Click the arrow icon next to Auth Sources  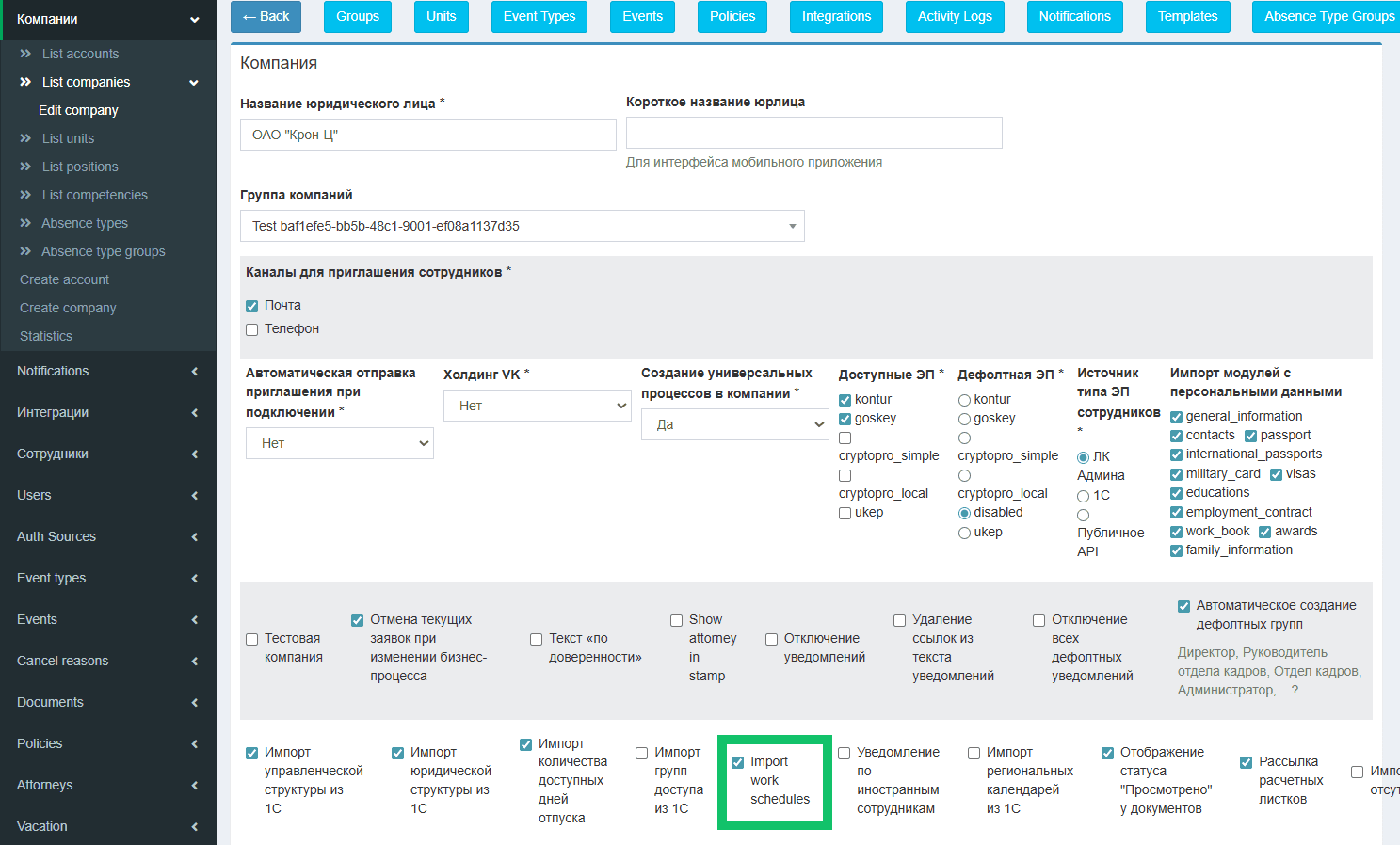(x=195, y=537)
